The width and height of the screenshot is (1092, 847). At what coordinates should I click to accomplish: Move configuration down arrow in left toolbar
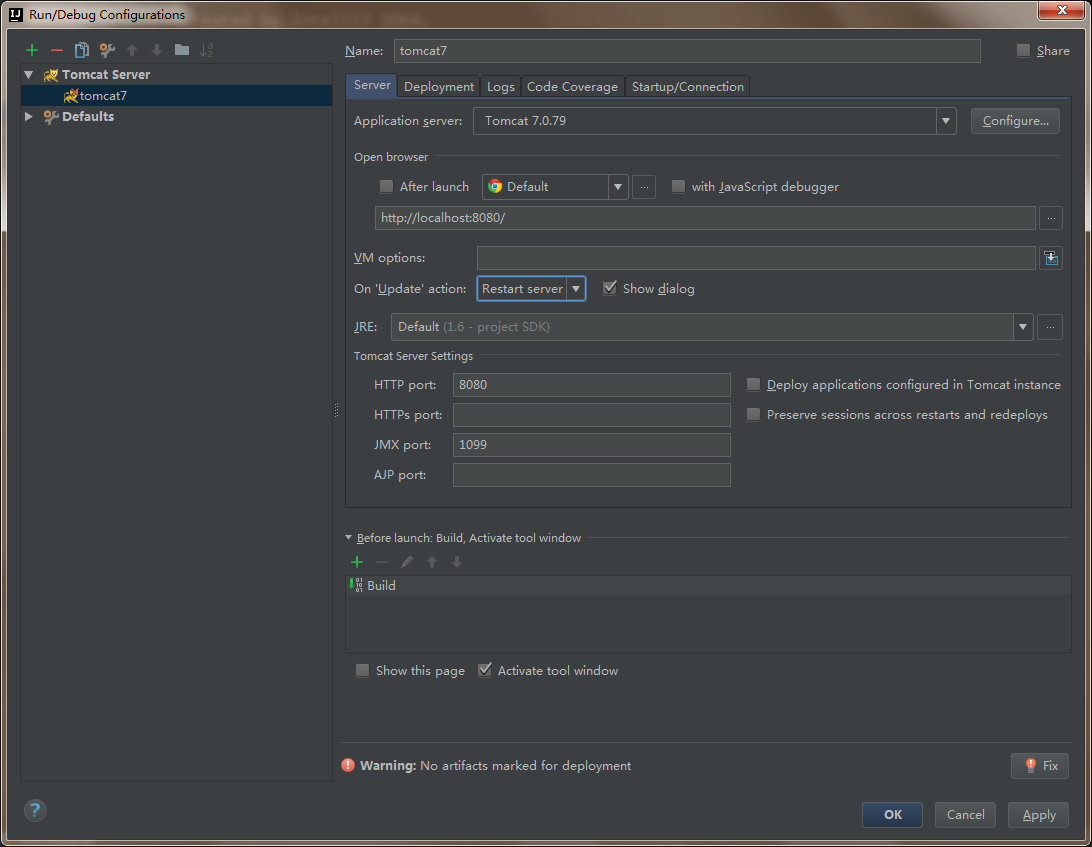click(x=157, y=50)
